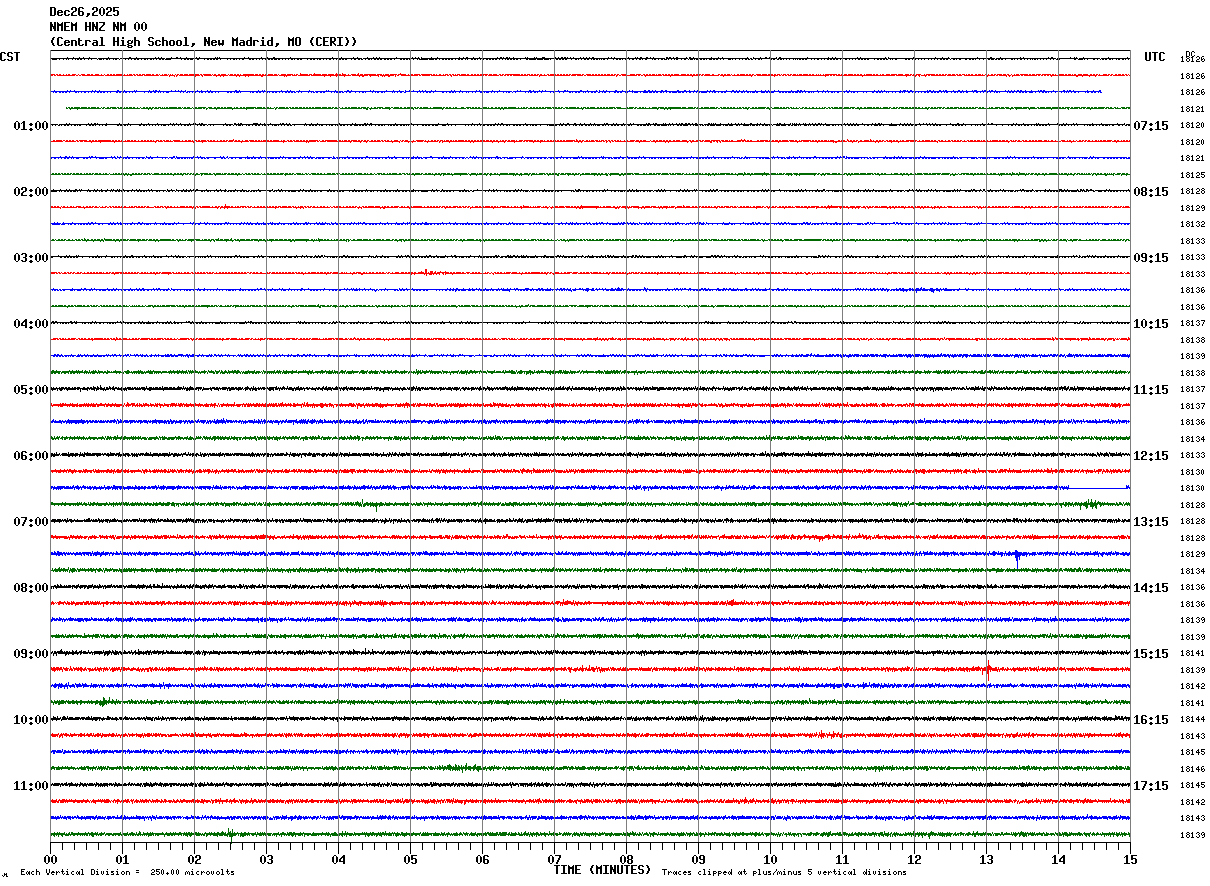
Task: Select the 15 minute tick label
Action: point(1130,860)
